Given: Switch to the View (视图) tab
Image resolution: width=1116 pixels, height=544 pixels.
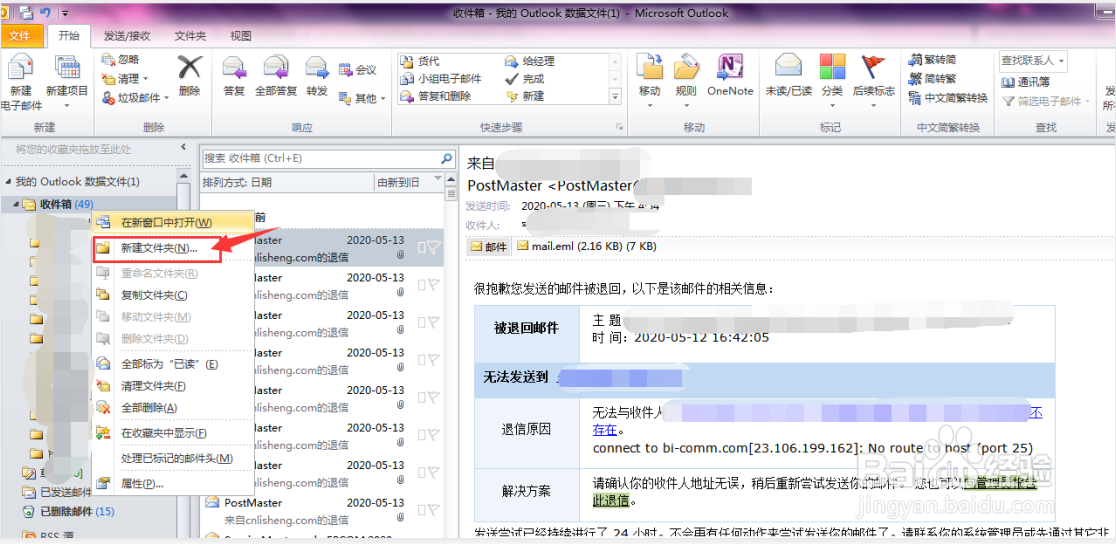Looking at the screenshot, I should click(x=241, y=36).
